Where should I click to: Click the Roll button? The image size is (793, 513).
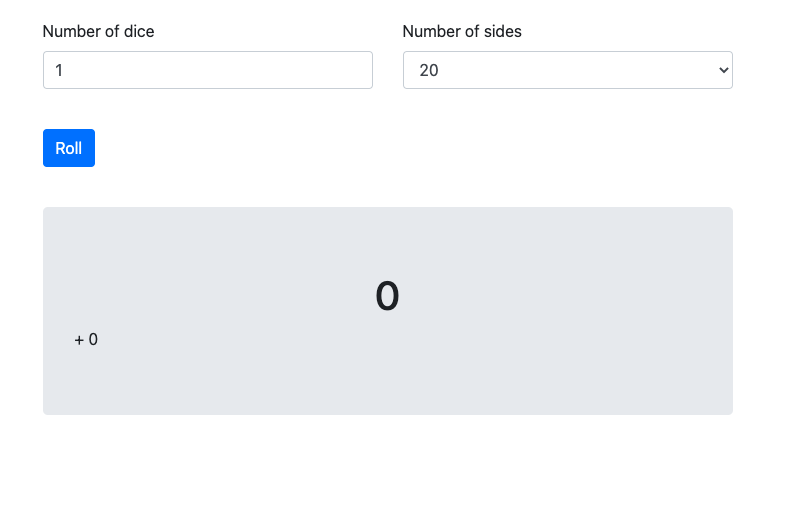tap(68, 148)
